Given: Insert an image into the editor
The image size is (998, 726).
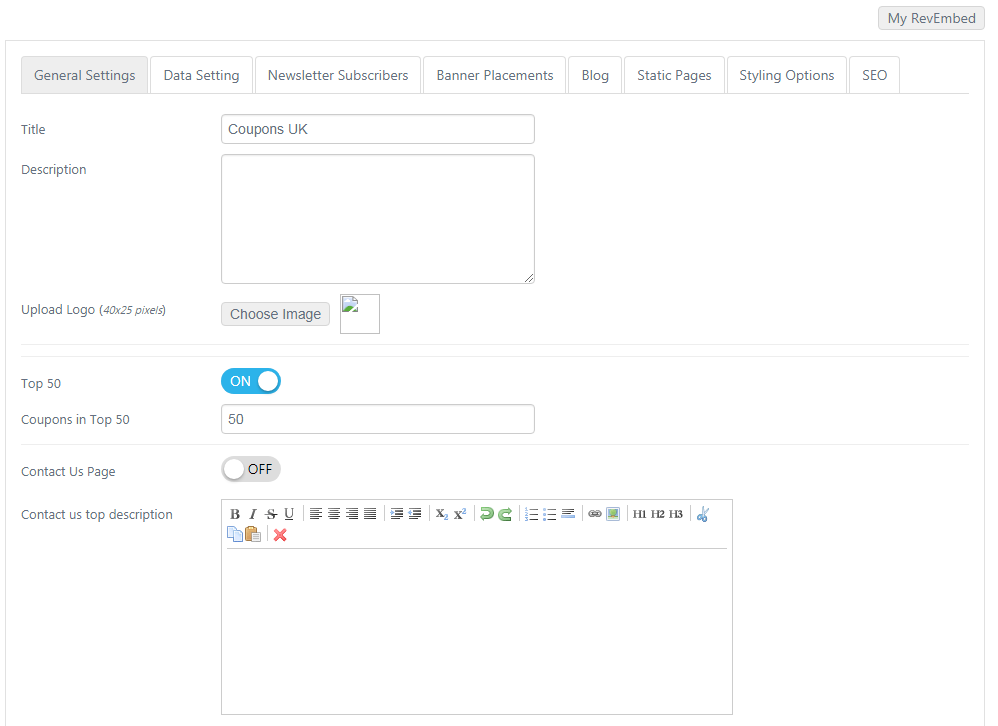Looking at the screenshot, I should point(613,514).
